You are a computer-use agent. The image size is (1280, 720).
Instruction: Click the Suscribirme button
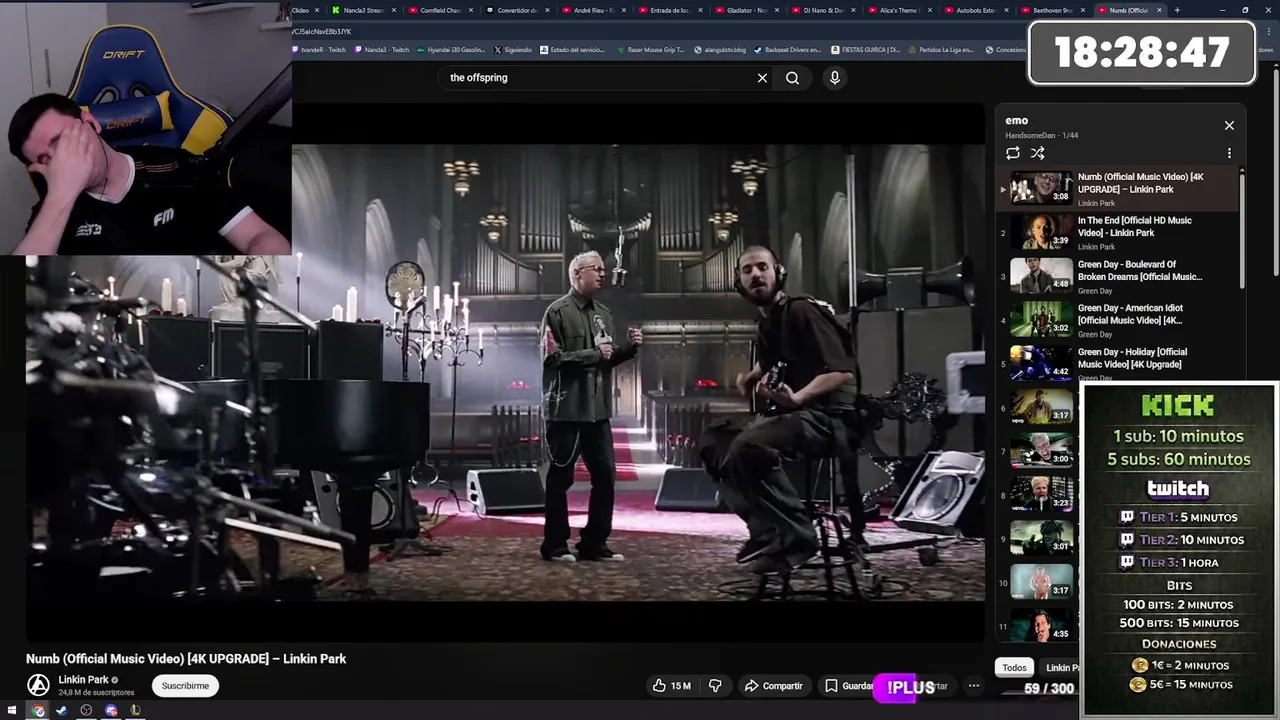coord(185,686)
